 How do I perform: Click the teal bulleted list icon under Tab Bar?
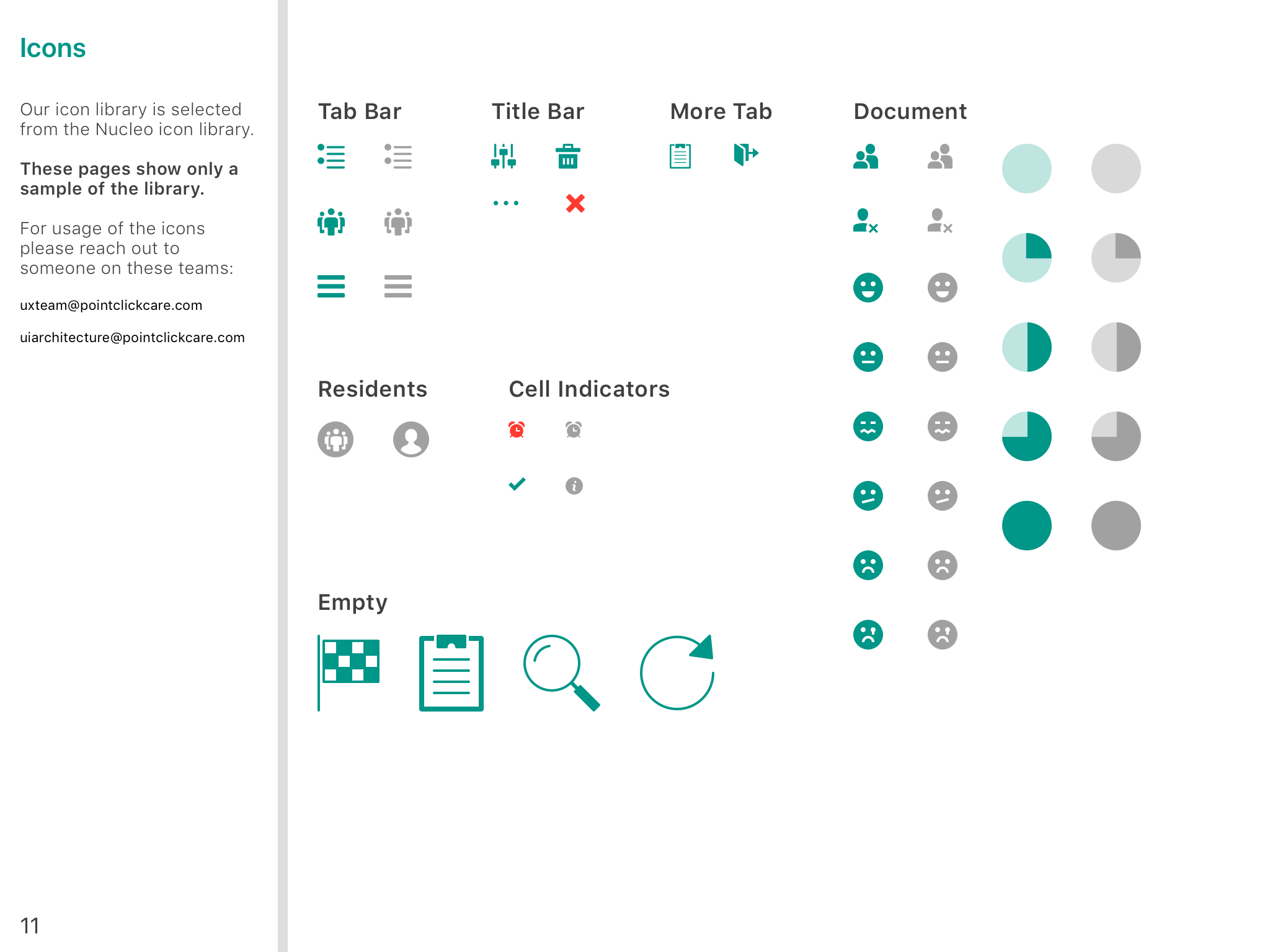(331, 156)
